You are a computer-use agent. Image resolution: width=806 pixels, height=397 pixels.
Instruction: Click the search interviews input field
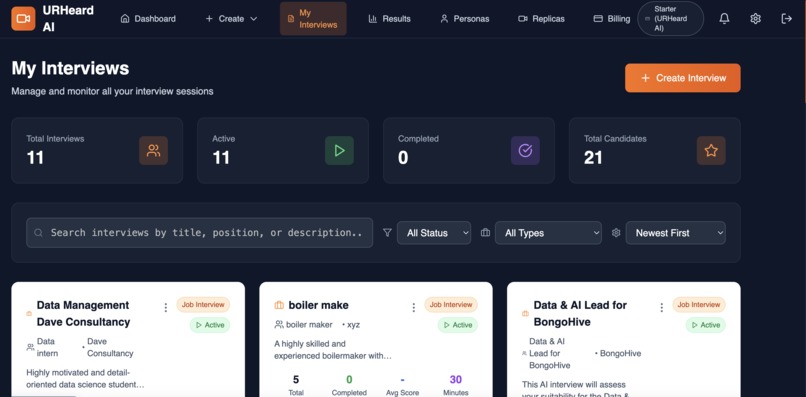pyautogui.click(x=199, y=233)
